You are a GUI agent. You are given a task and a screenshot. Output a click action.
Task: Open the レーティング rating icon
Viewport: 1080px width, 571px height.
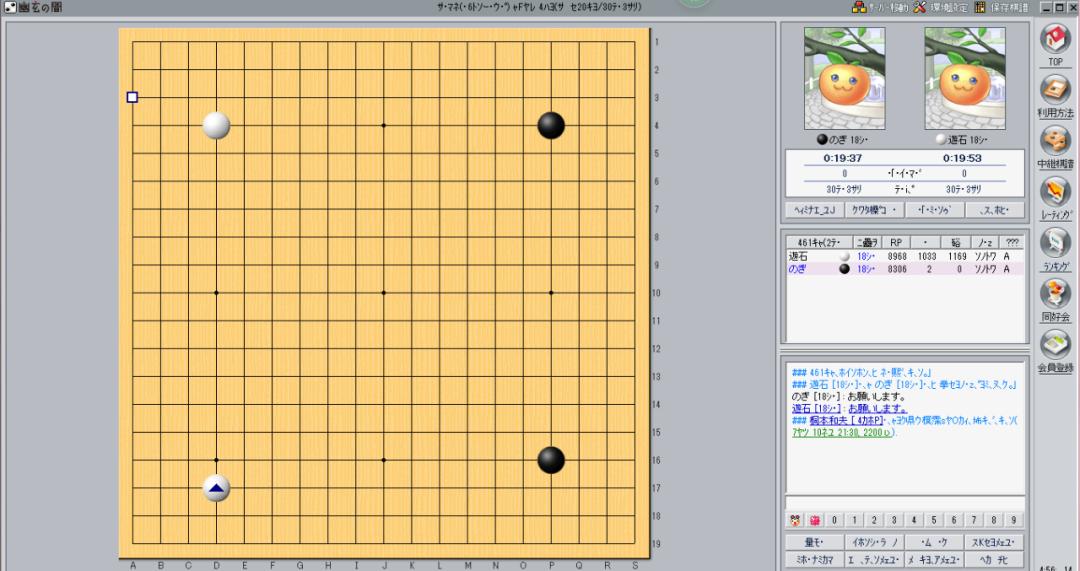coord(1055,191)
